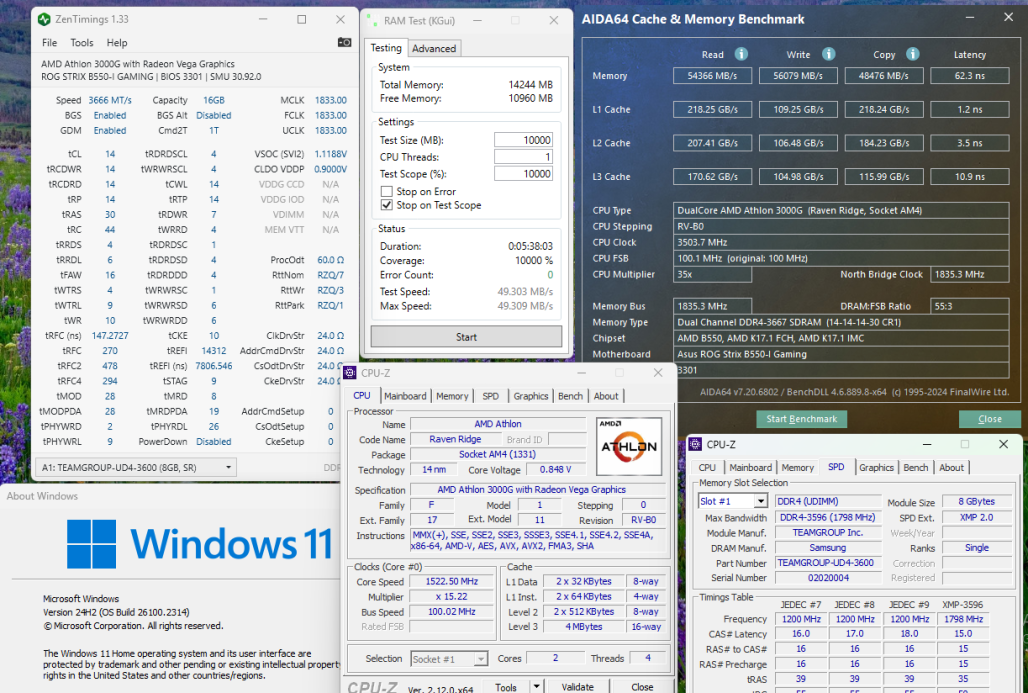Screen dimensions: 1028x693
Task: Select Mainboard tab in CPU-Z SPD window
Action: tap(751, 467)
